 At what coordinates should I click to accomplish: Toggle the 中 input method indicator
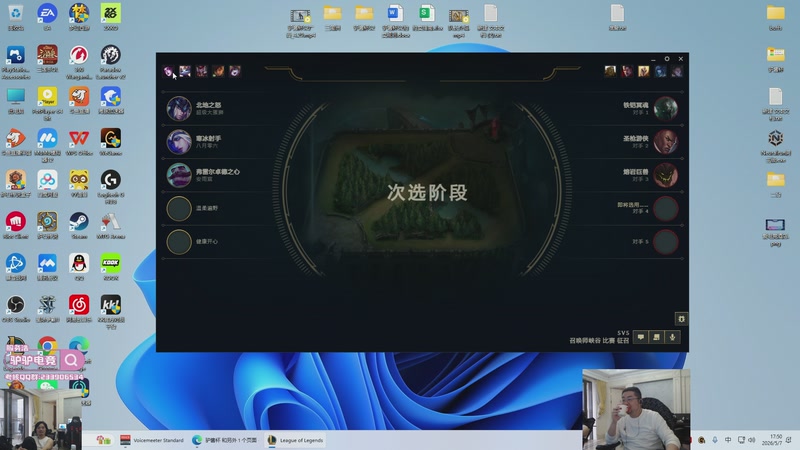click(728, 440)
